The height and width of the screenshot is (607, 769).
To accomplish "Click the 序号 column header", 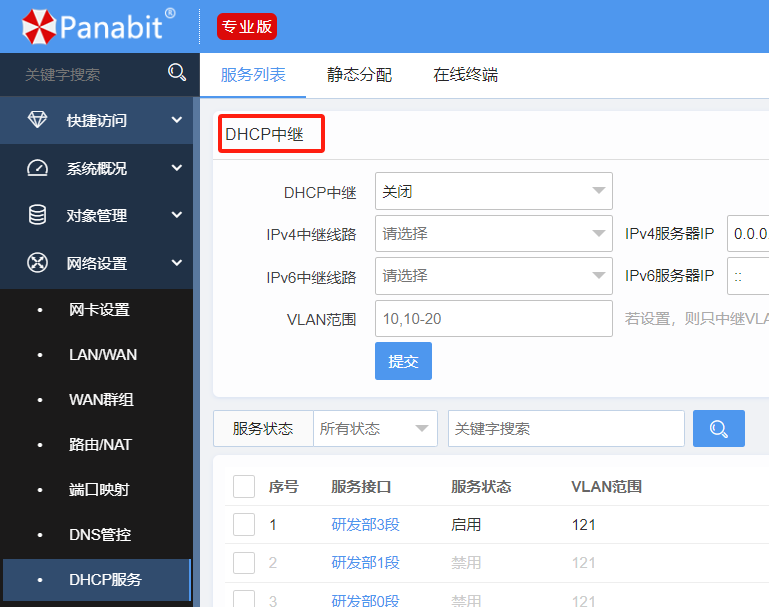I will point(283,486).
